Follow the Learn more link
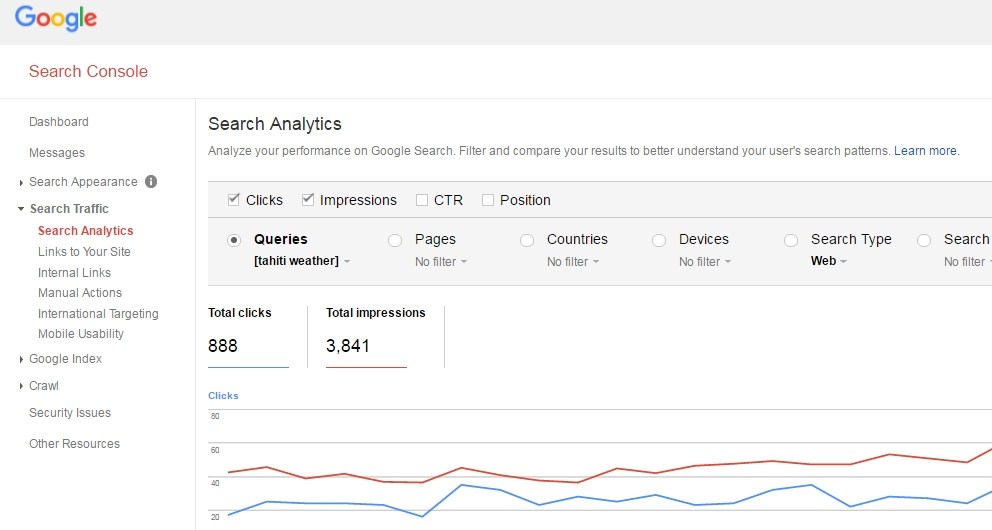Image resolution: width=992 pixels, height=530 pixels. (925, 151)
